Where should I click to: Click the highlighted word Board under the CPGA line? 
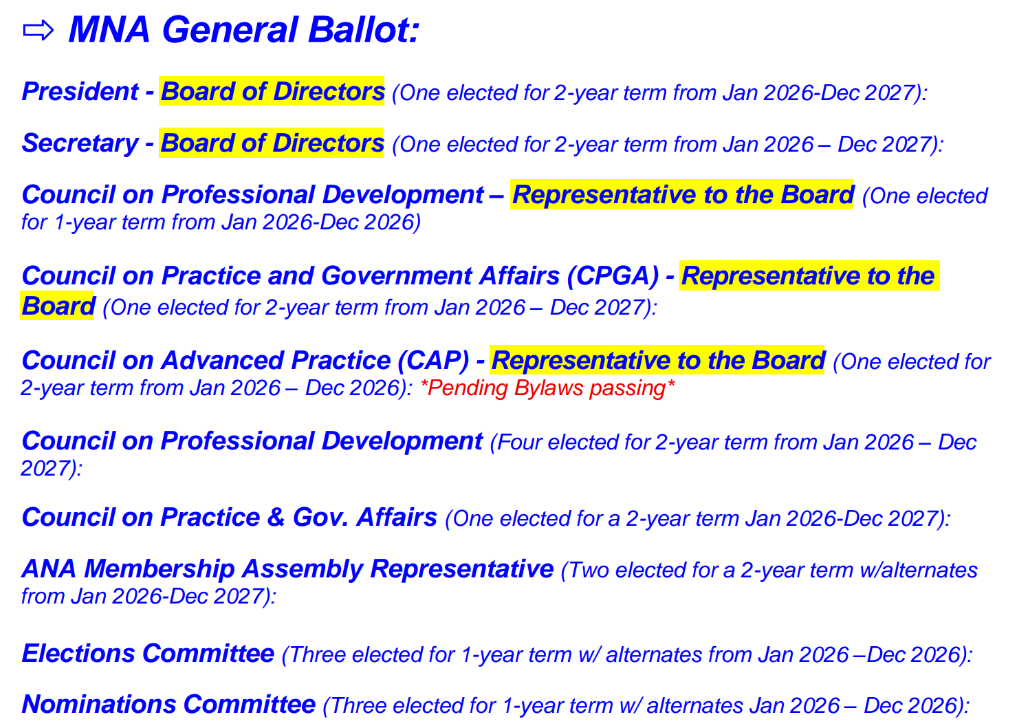[x=58, y=306]
